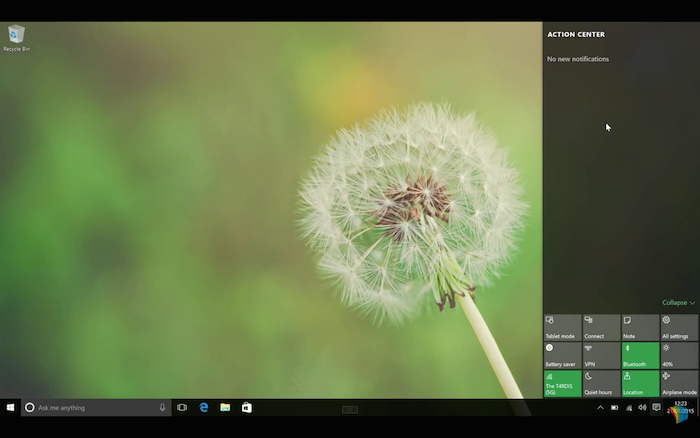Show hidden system tray icons
This screenshot has height=438, width=700.
click(x=601, y=408)
